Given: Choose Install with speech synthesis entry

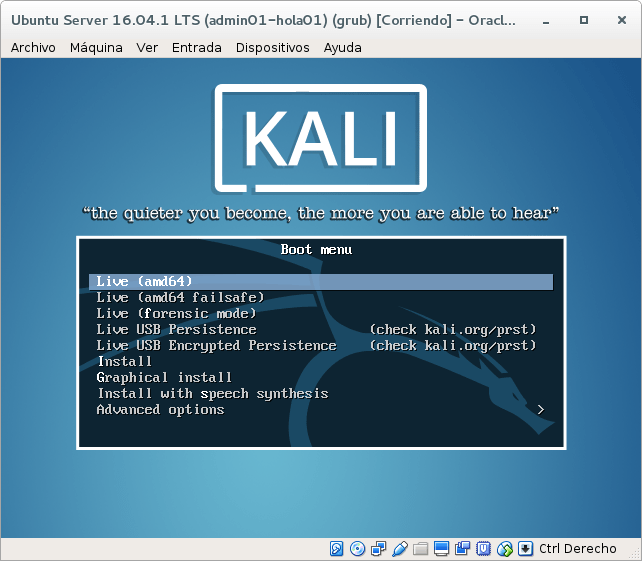Looking at the screenshot, I should [x=321, y=394].
